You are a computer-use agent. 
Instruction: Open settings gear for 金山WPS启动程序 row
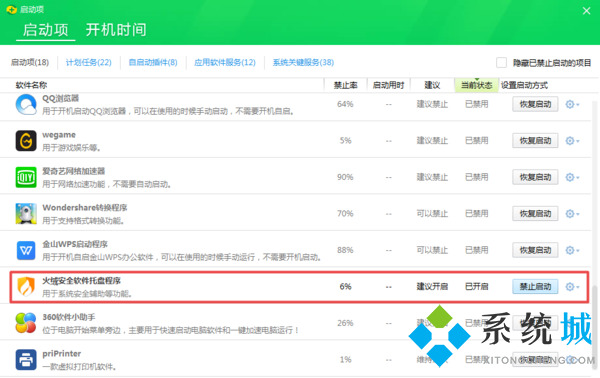click(572, 250)
